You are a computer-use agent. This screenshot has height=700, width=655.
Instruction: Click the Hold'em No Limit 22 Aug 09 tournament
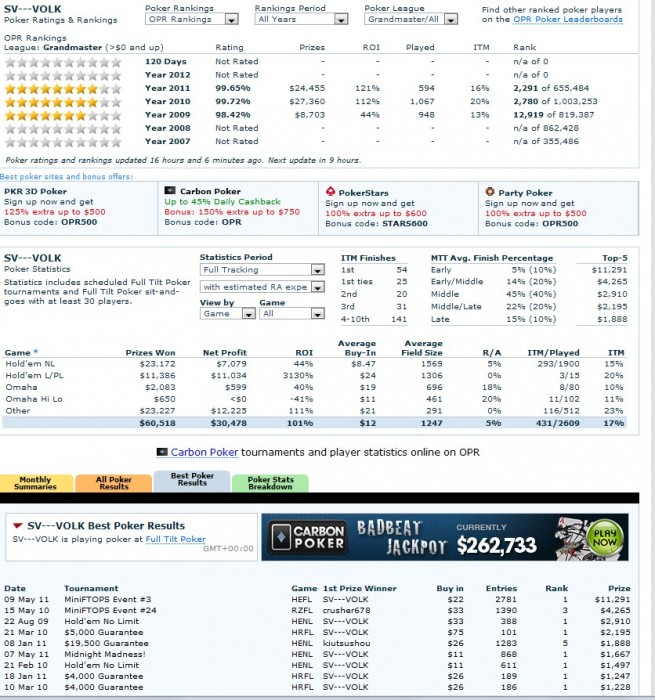pos(101,621)
